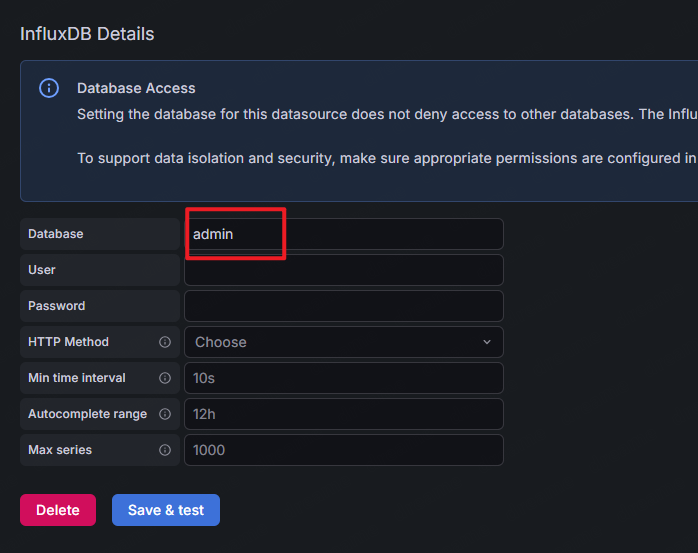Expand the HTTP Method chevron arrow
Image resolution: width=698 pixels, height=553 pixels.
coord(487,342)
